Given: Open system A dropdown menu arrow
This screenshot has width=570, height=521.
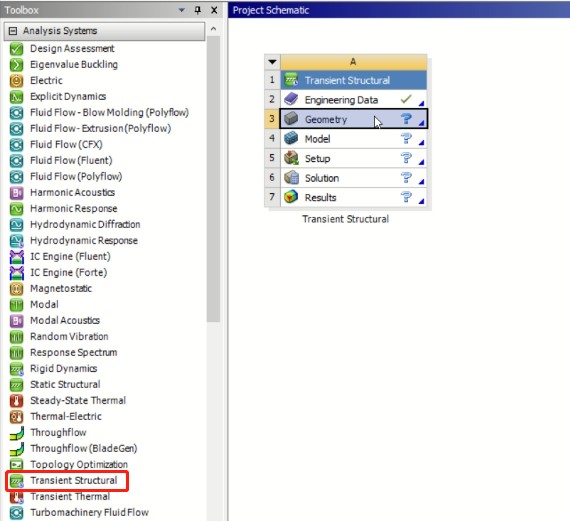Looking at the screenshot, I should tap(272, 62).
